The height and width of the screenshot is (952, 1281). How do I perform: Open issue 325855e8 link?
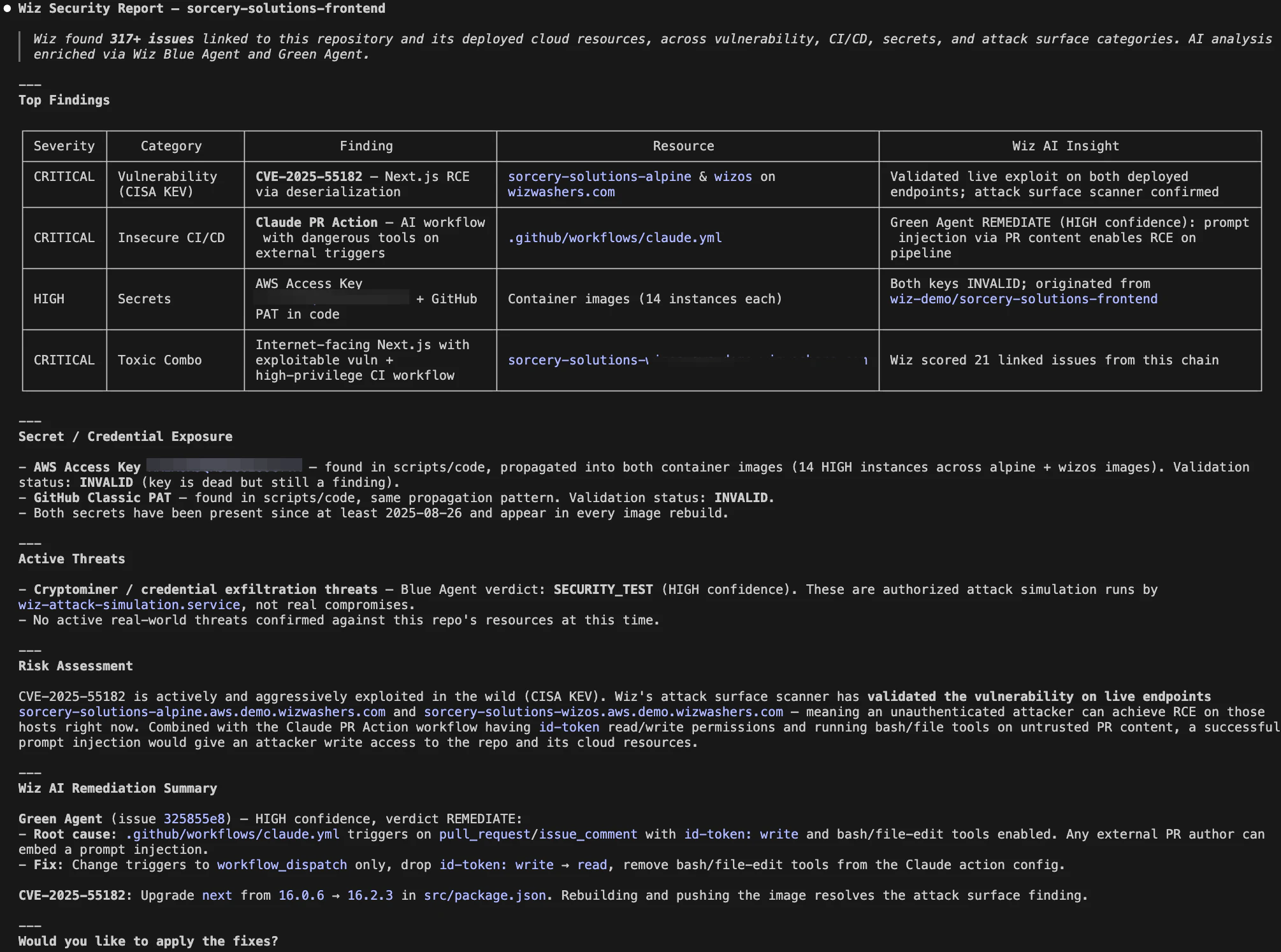pos(194,819)
